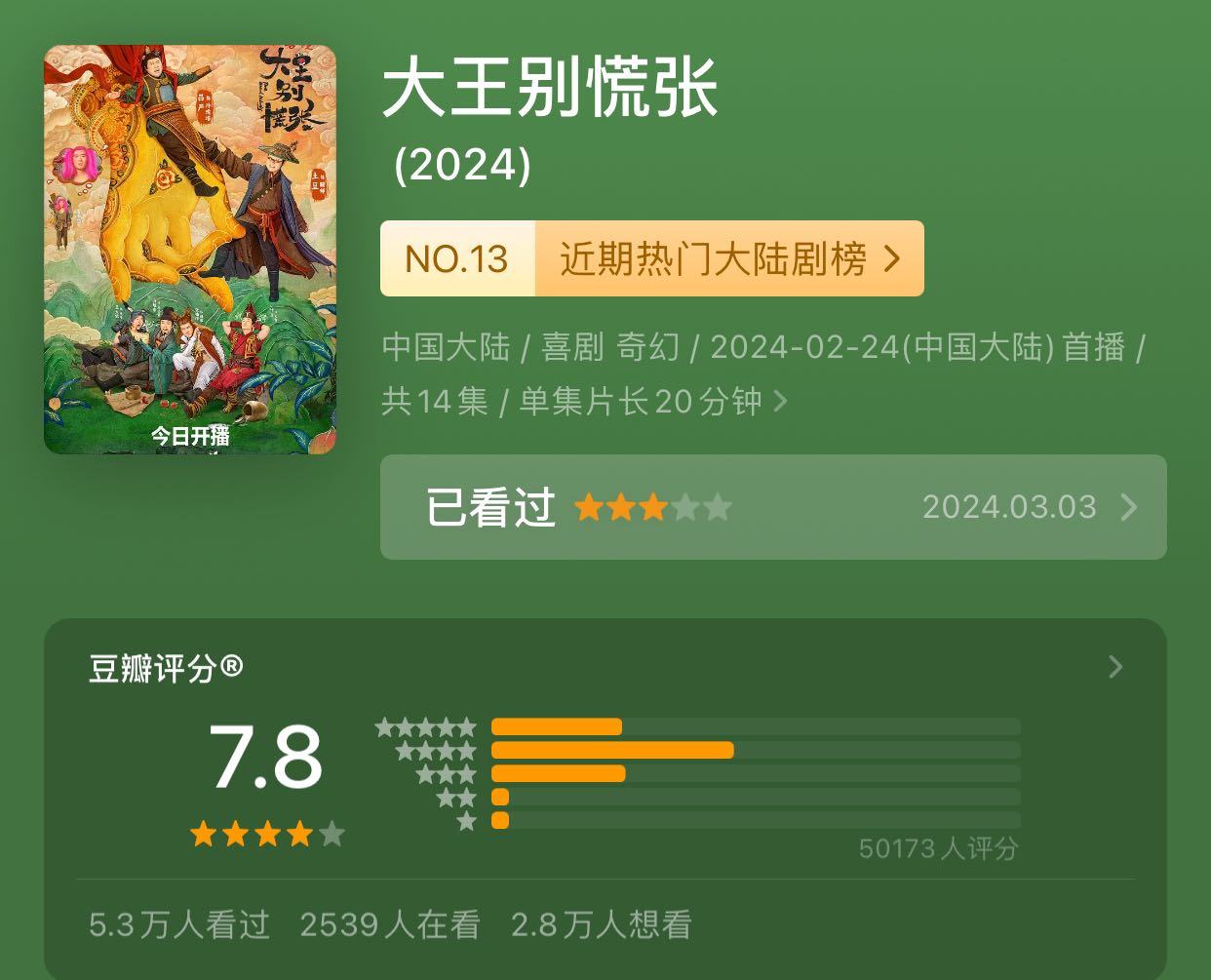Open the 2539人在看 list

click(x=390, y=924)
